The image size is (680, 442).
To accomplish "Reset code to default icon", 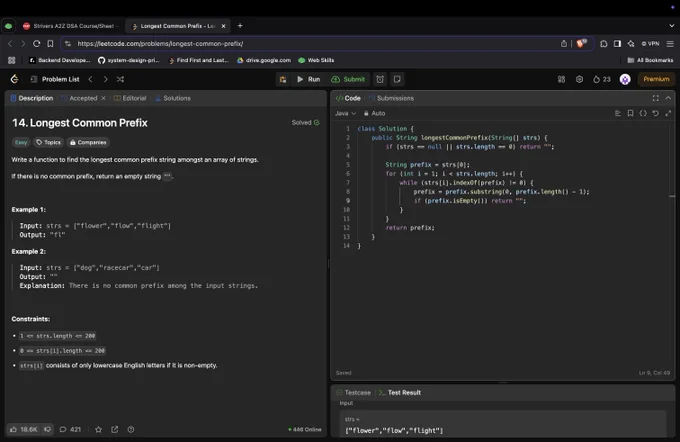I will (655, 113).
